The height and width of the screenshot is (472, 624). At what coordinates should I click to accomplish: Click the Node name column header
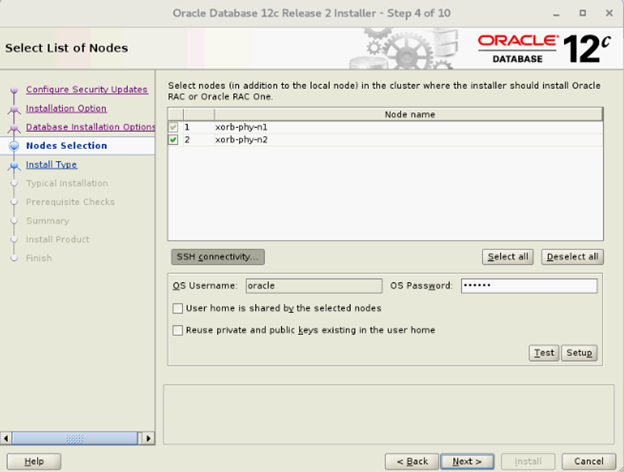[409, 115]
